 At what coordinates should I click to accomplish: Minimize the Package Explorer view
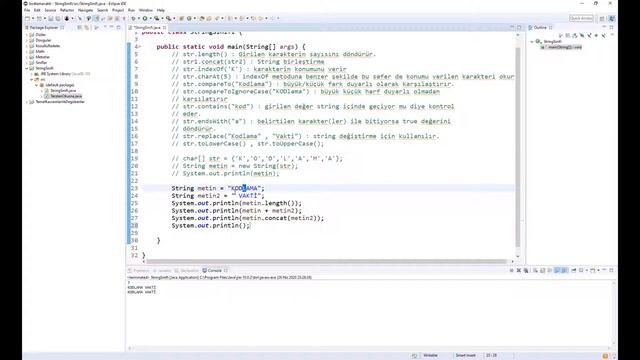tap(112, 27)
